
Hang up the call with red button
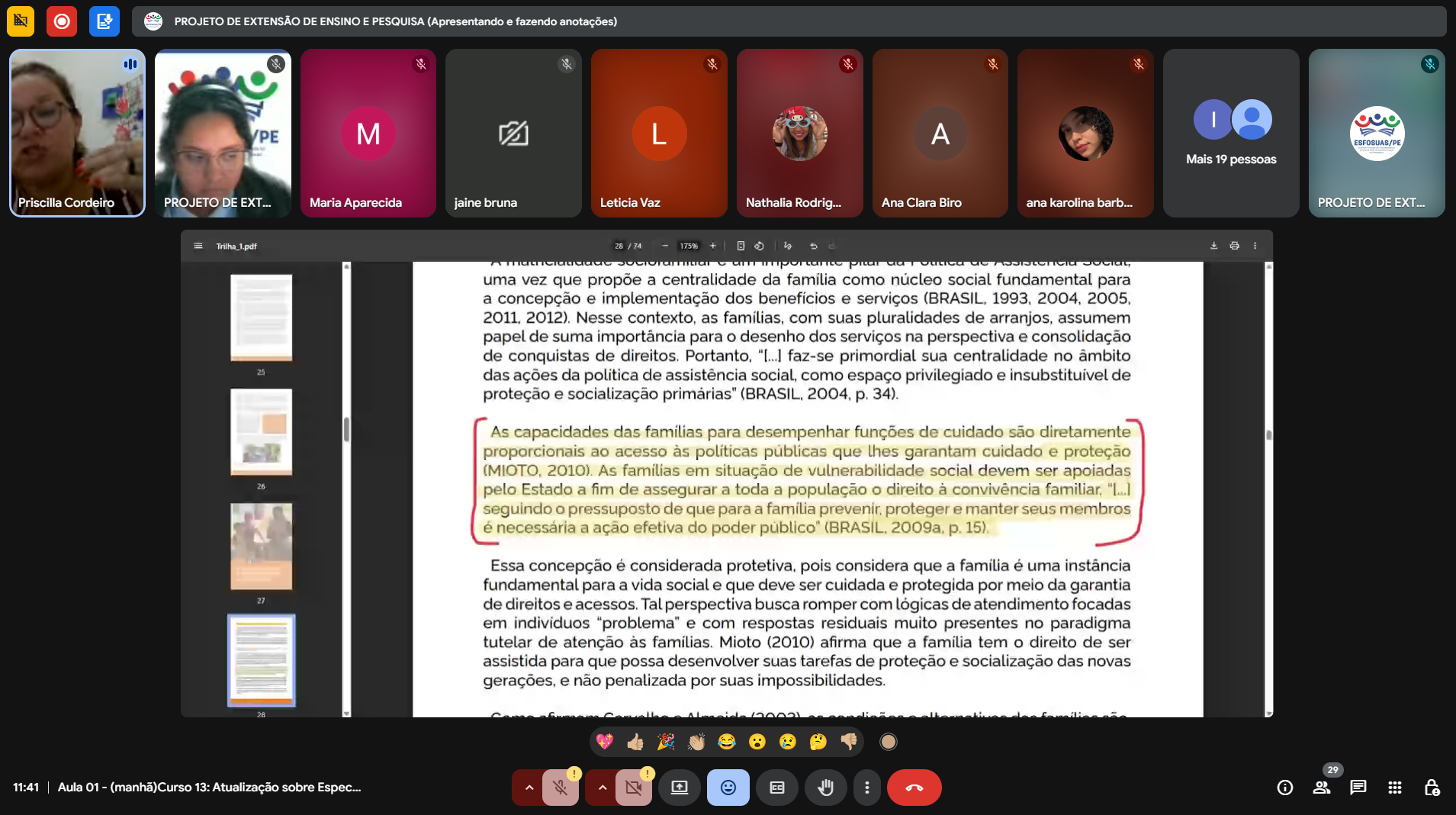(914, 788)
